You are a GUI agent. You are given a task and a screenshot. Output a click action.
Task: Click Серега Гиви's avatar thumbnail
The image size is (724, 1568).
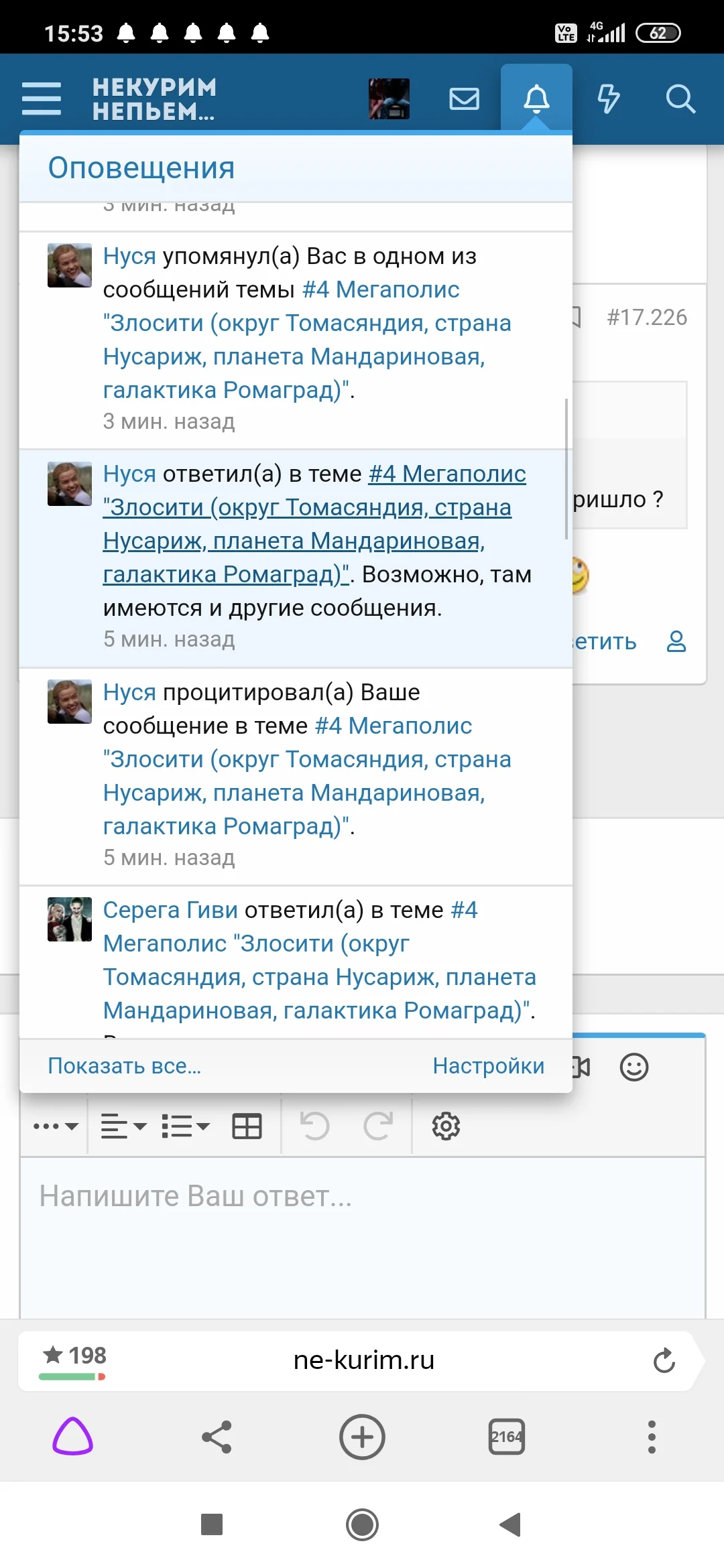pos(70,919)
